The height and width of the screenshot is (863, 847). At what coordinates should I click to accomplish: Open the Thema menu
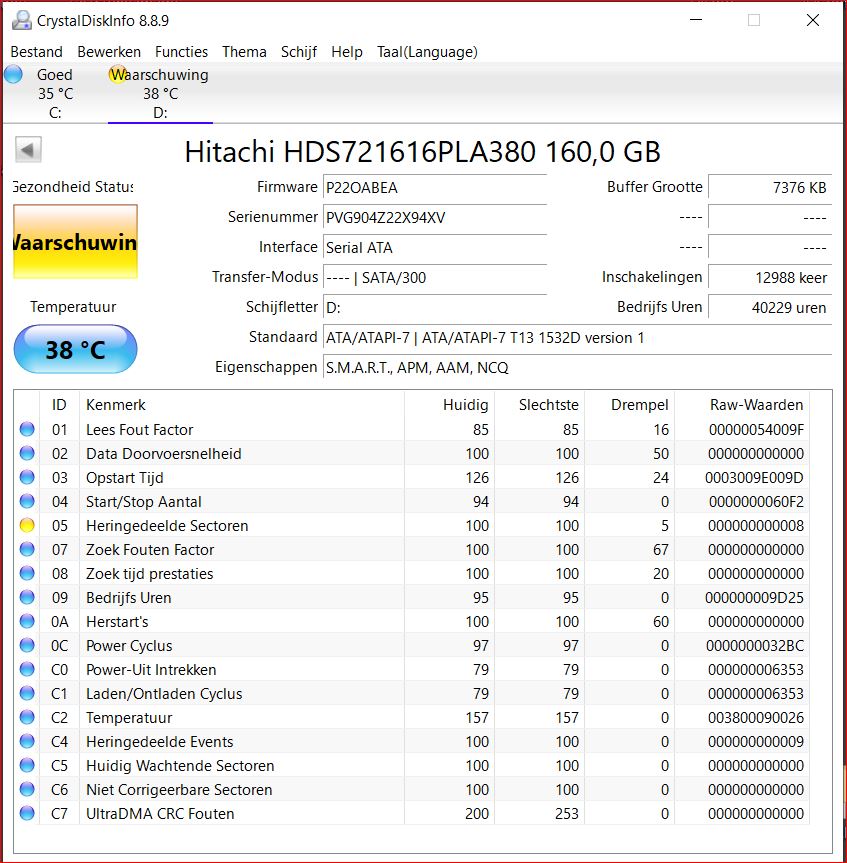point(244,52)
